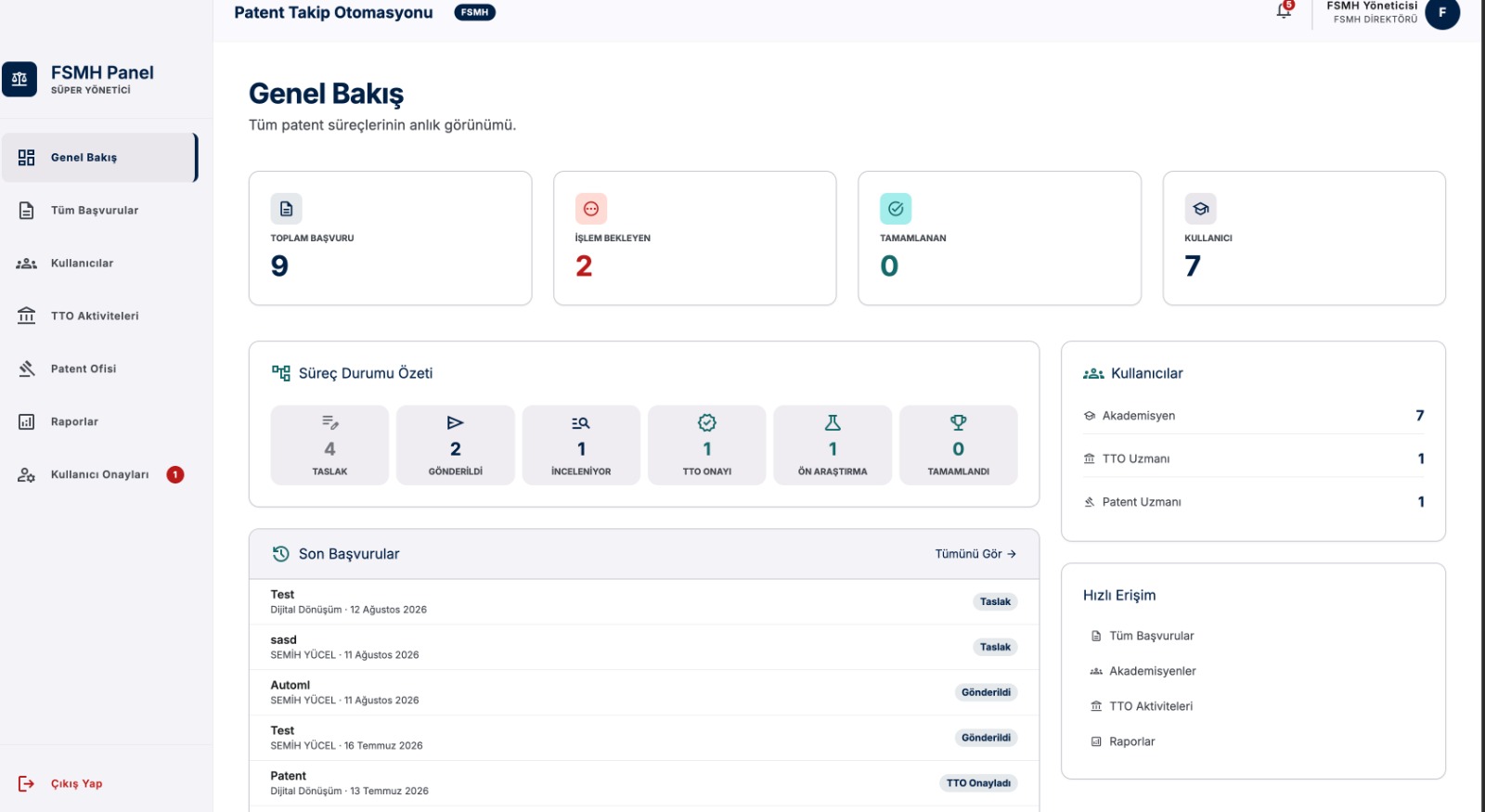Open the notifications bell icon
Image resolution: width=1485 pixels, height=812 pixels.
click(x=1284, y=10)
